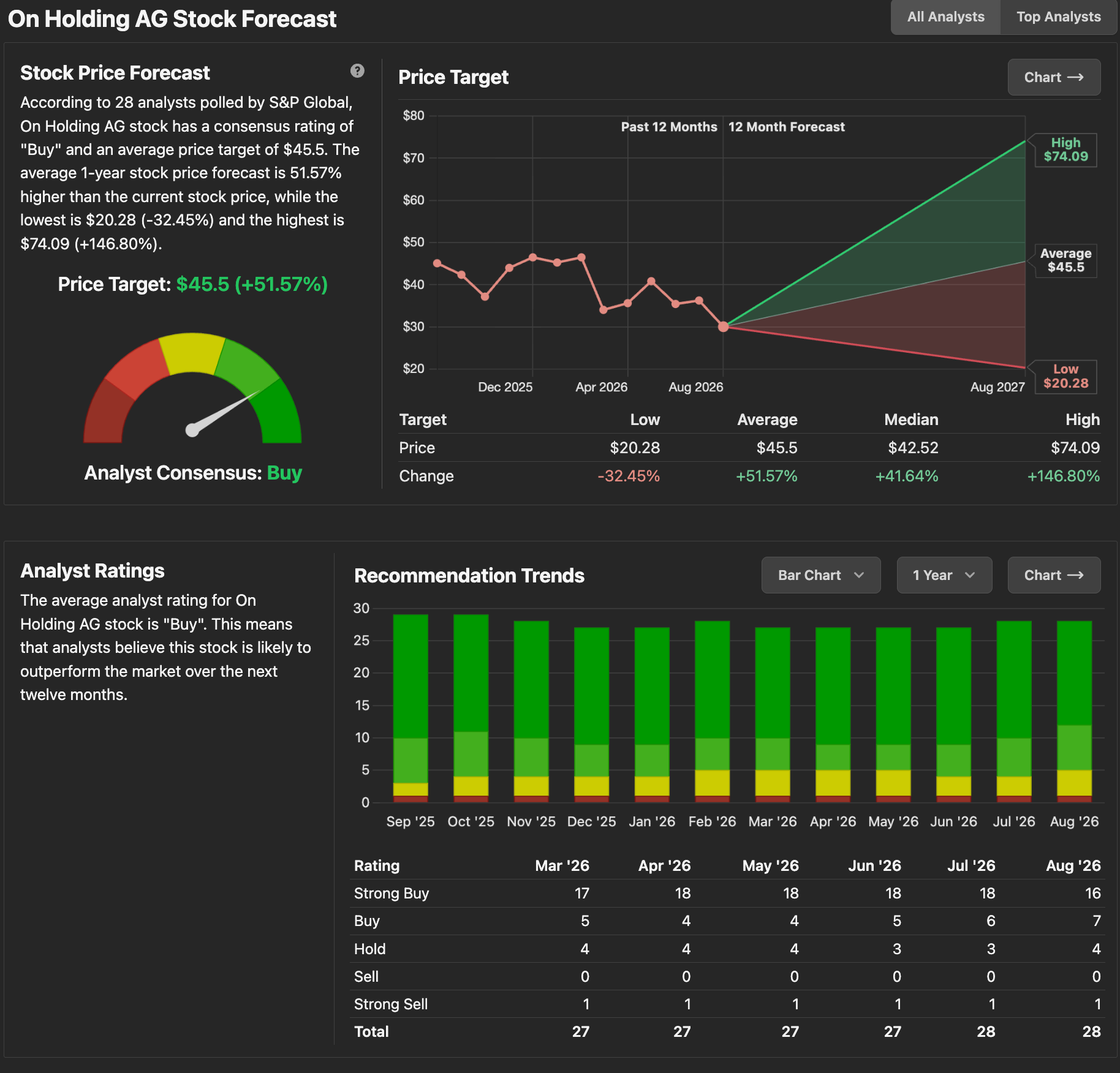Click the help question mark icon
Image resolution: width=1120 pixels, height=1073 pixels.
[x=357, y=71]
